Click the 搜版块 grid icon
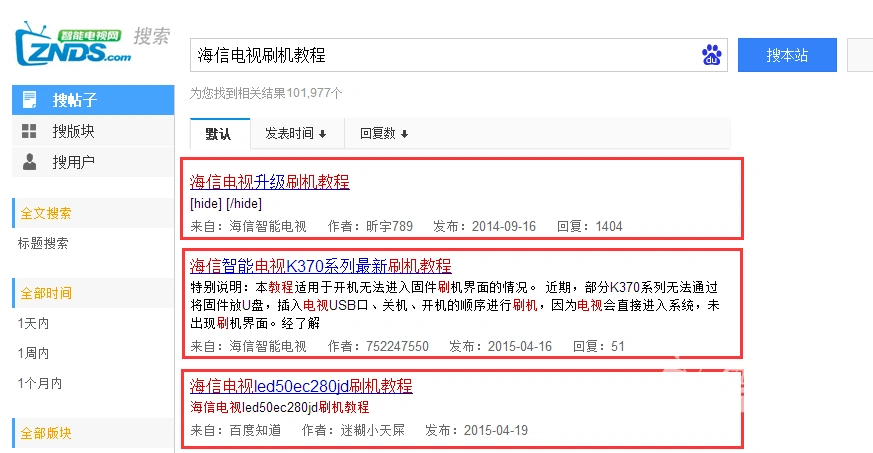The image size is (873, 453). pyautogui.click(x=29, y=131)
